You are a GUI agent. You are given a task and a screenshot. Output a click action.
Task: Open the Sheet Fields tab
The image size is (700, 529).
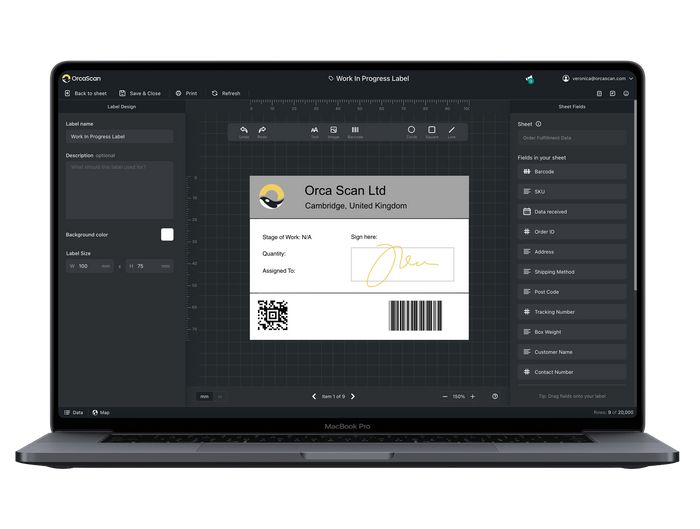(572, 107)
